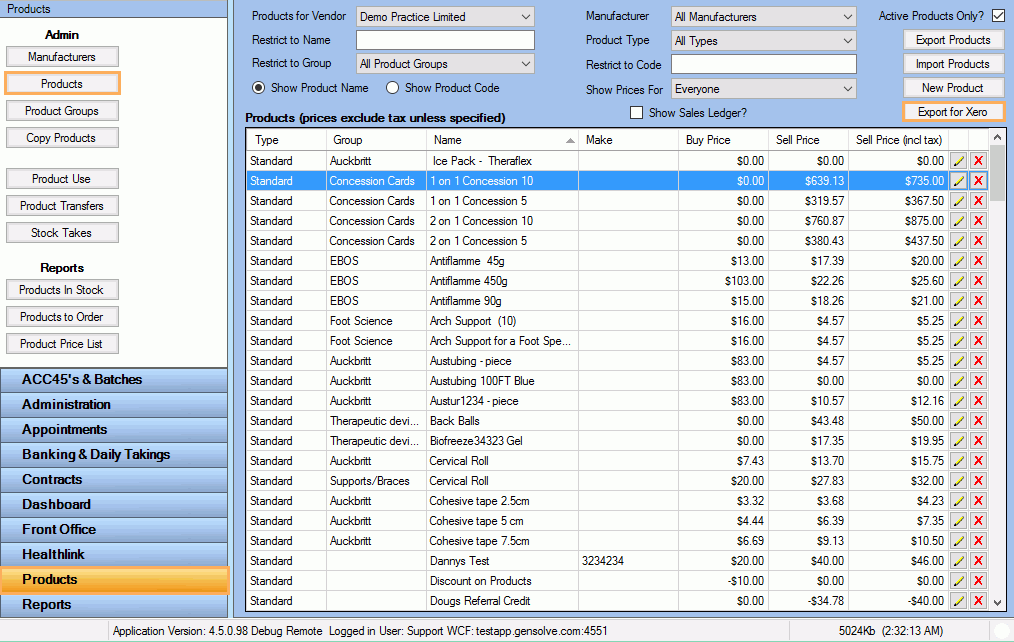1014x642 pixels.
Task: Open the Copy Products page
Action: [62, 138]
